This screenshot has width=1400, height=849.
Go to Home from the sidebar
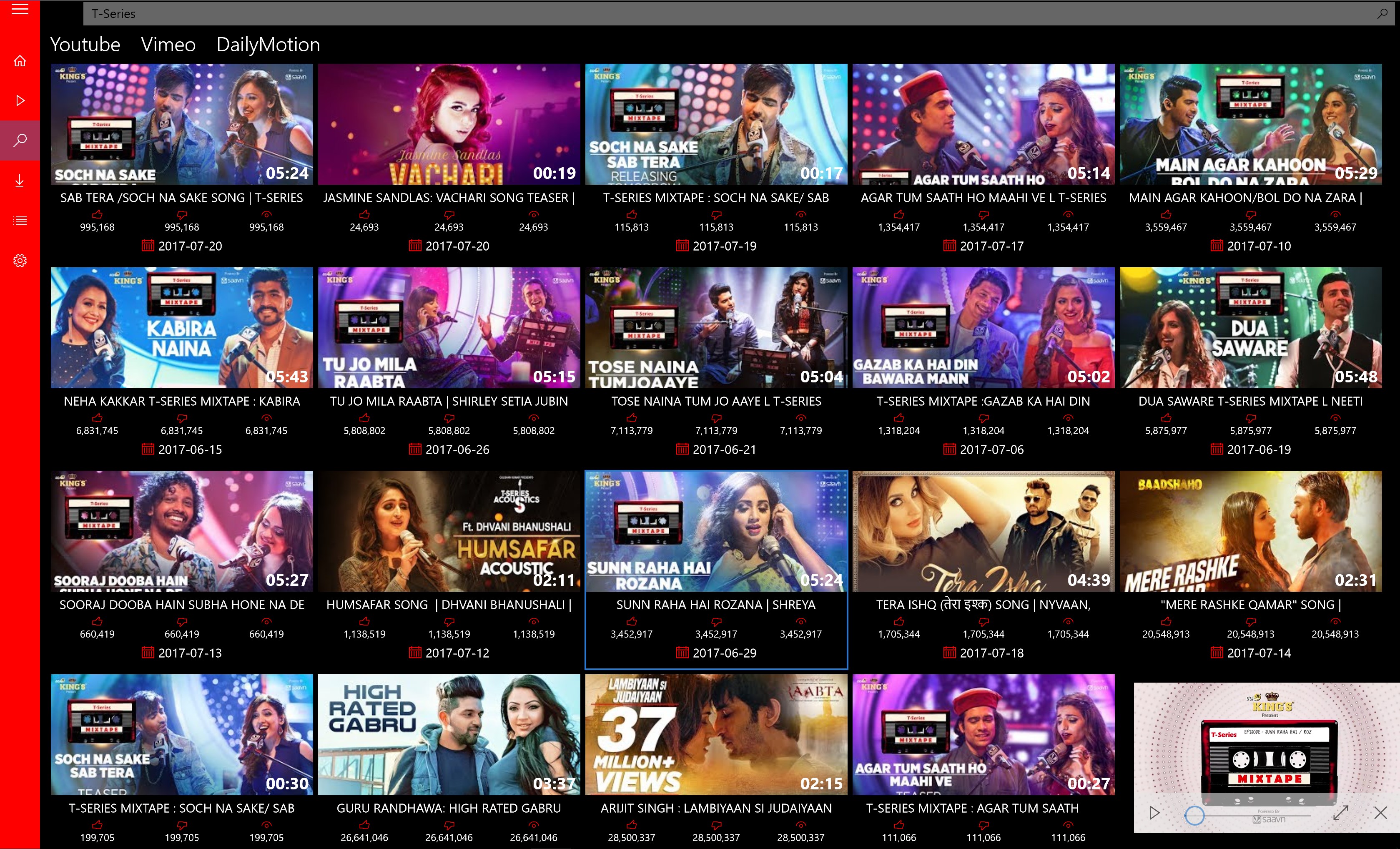coord(20,61)
